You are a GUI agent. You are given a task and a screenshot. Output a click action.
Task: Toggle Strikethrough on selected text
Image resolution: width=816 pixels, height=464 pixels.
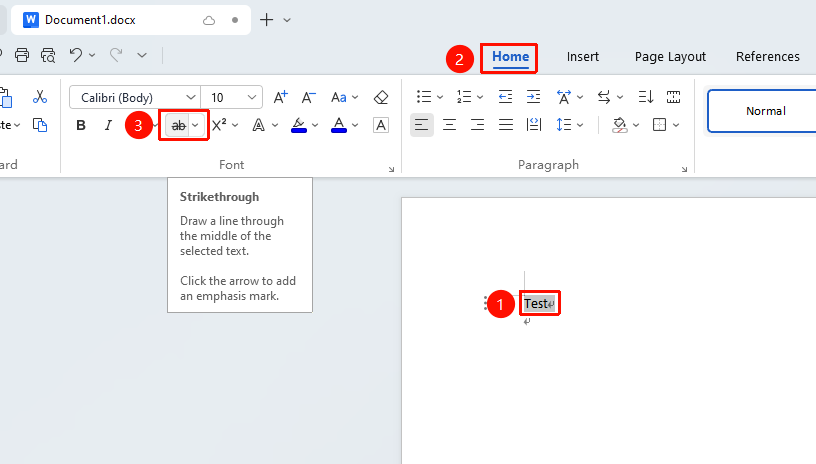pyautogui.click(x=178, y=125)
